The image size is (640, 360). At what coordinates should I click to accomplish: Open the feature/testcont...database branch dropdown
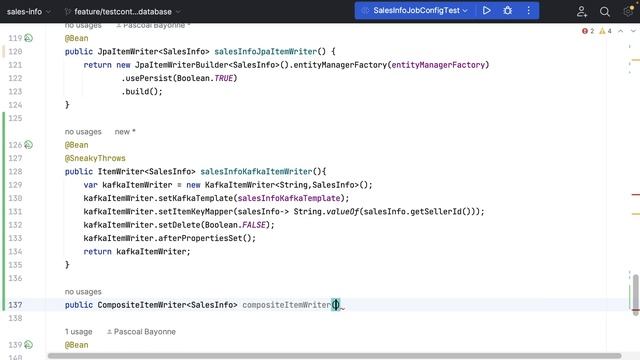[x=122, y=12]
